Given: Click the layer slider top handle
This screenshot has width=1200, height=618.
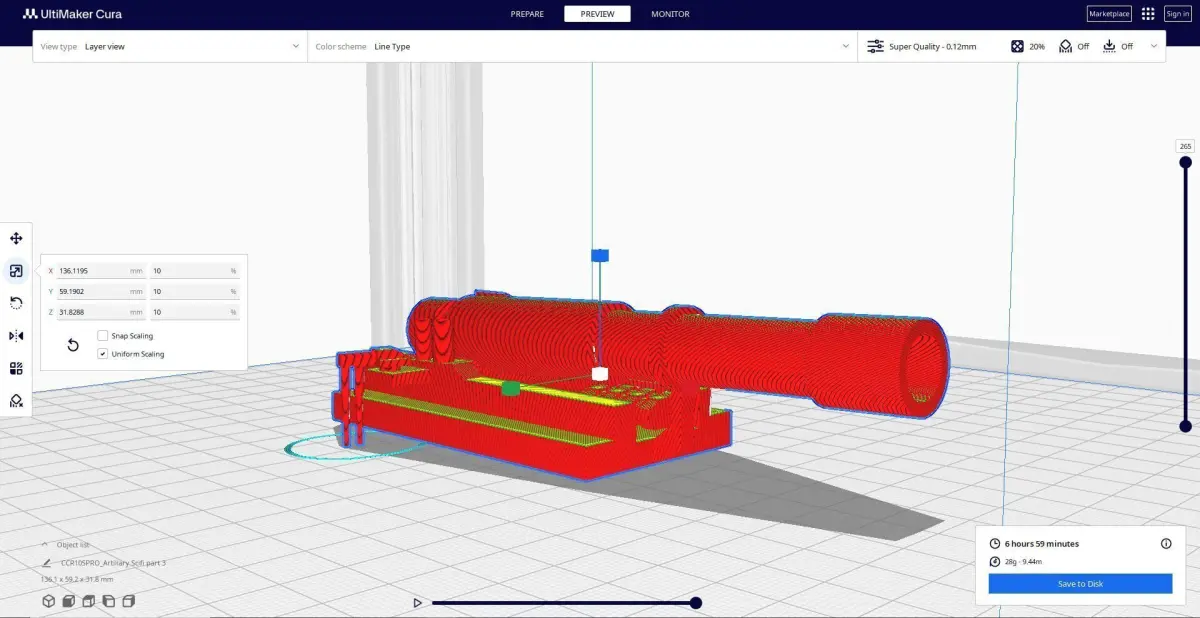Looking at the screenshot, I should [x=1186, y=164].
